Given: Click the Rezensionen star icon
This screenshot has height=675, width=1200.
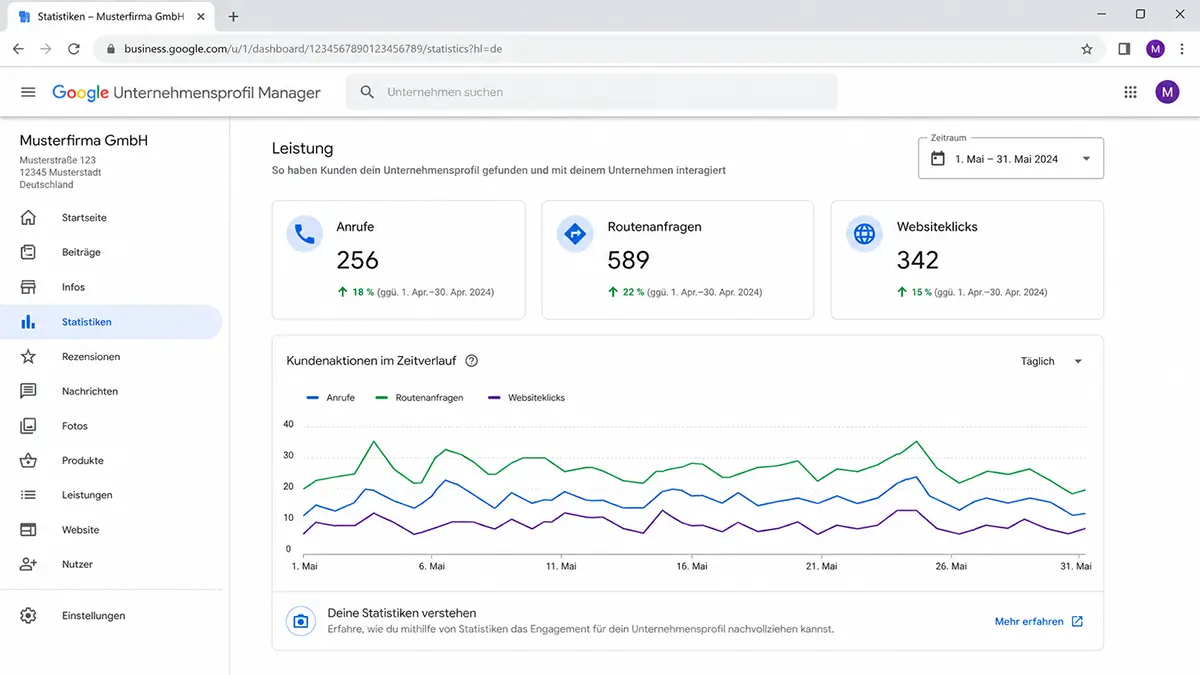Looking at the screenshot, I should click(x=28, y=357).
